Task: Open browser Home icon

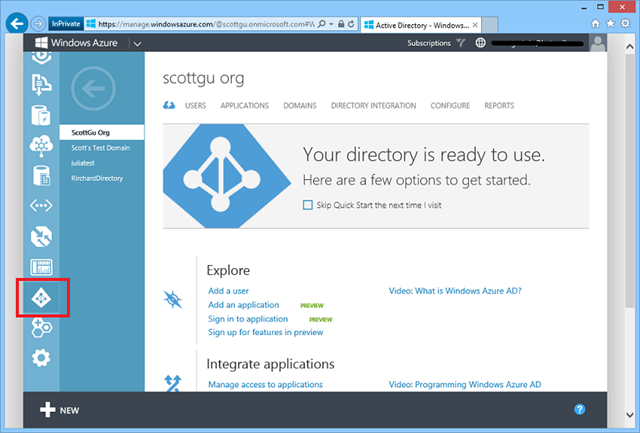Action: pyautogui.click(x=596, y=24)
